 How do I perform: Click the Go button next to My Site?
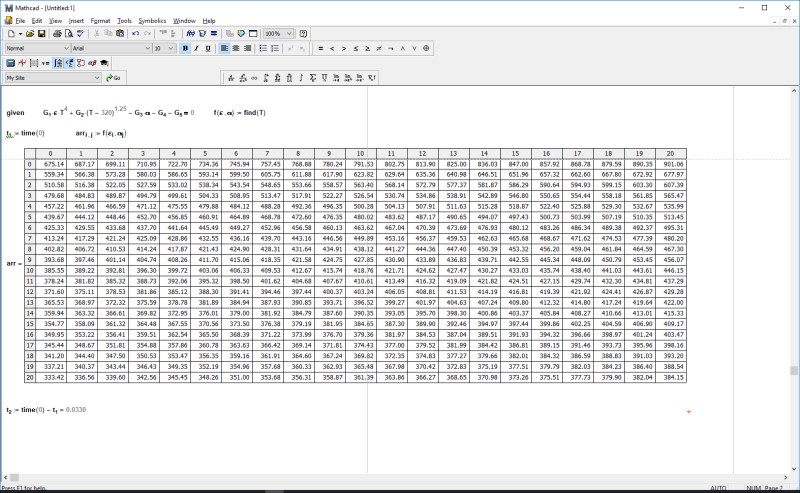(113, 78)
